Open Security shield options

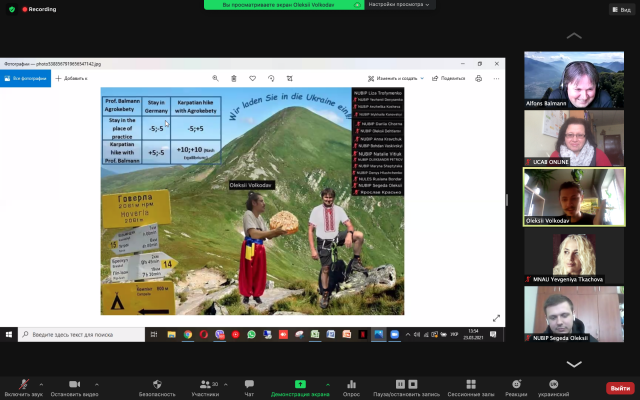(x=157, y=385)
